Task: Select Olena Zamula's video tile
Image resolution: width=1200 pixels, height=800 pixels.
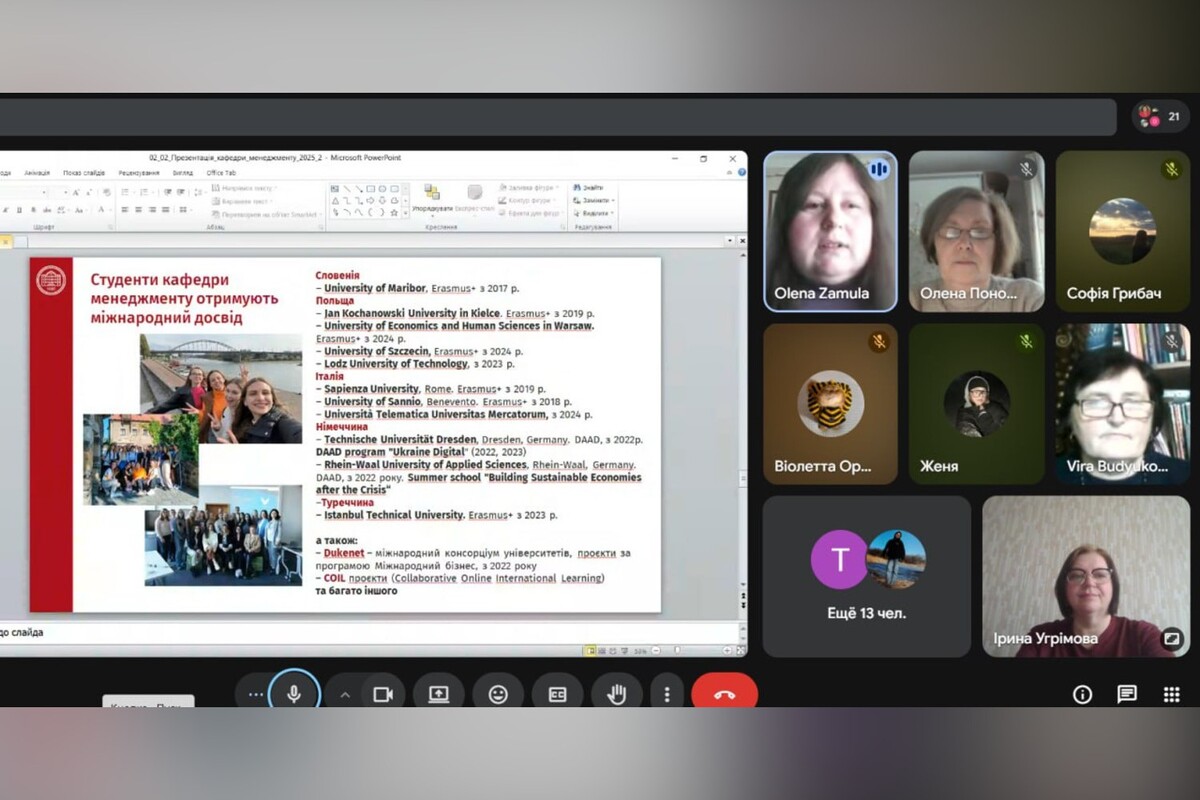Action: [x=830, y=231]
